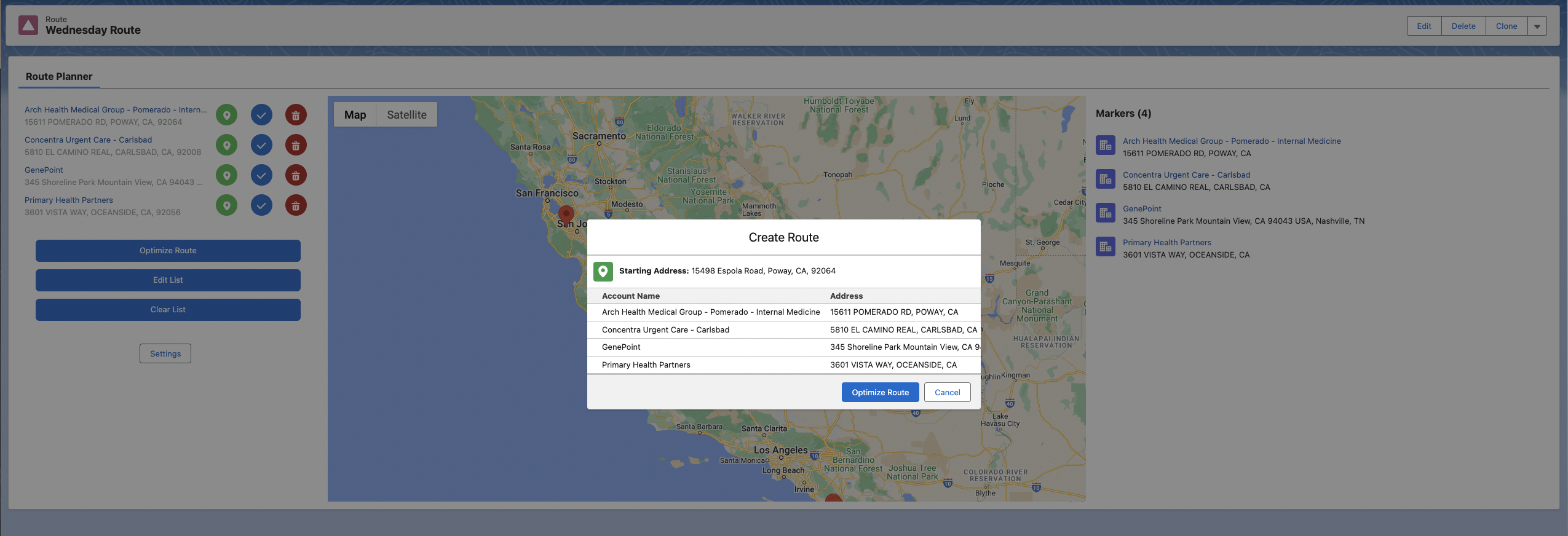
Task: Click the red map pin near San Jose
Action: point(566,215)
